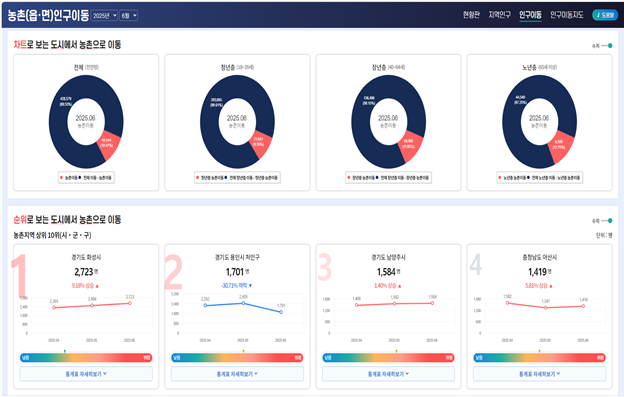Expand 통계표 자세히보기 for 용인시 처인구
The height and width of the screenshot is (397, 624).
point(237,374)
